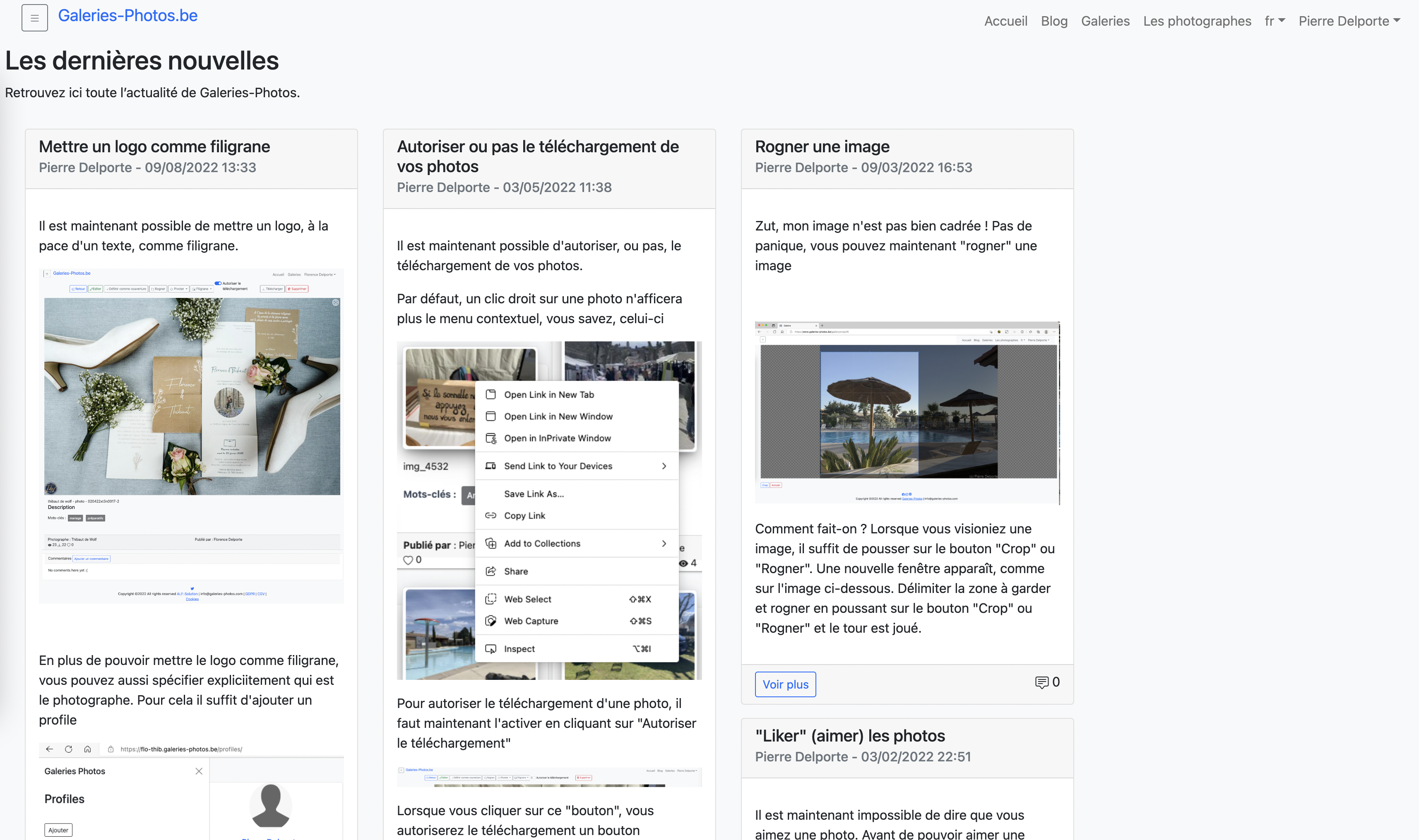This screenshot has width=1419, height=840.
Task: Click the heart like icon under img_4532
Action: pyautogui.click(x=408, y=560)
